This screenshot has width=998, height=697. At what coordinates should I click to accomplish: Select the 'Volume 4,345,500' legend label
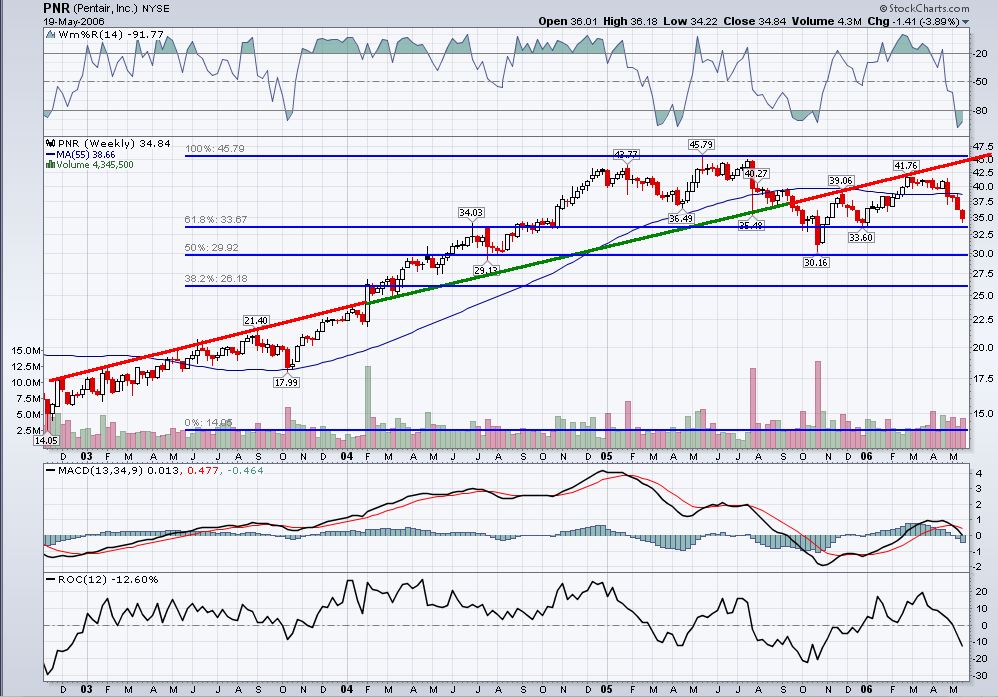[95, 165]
